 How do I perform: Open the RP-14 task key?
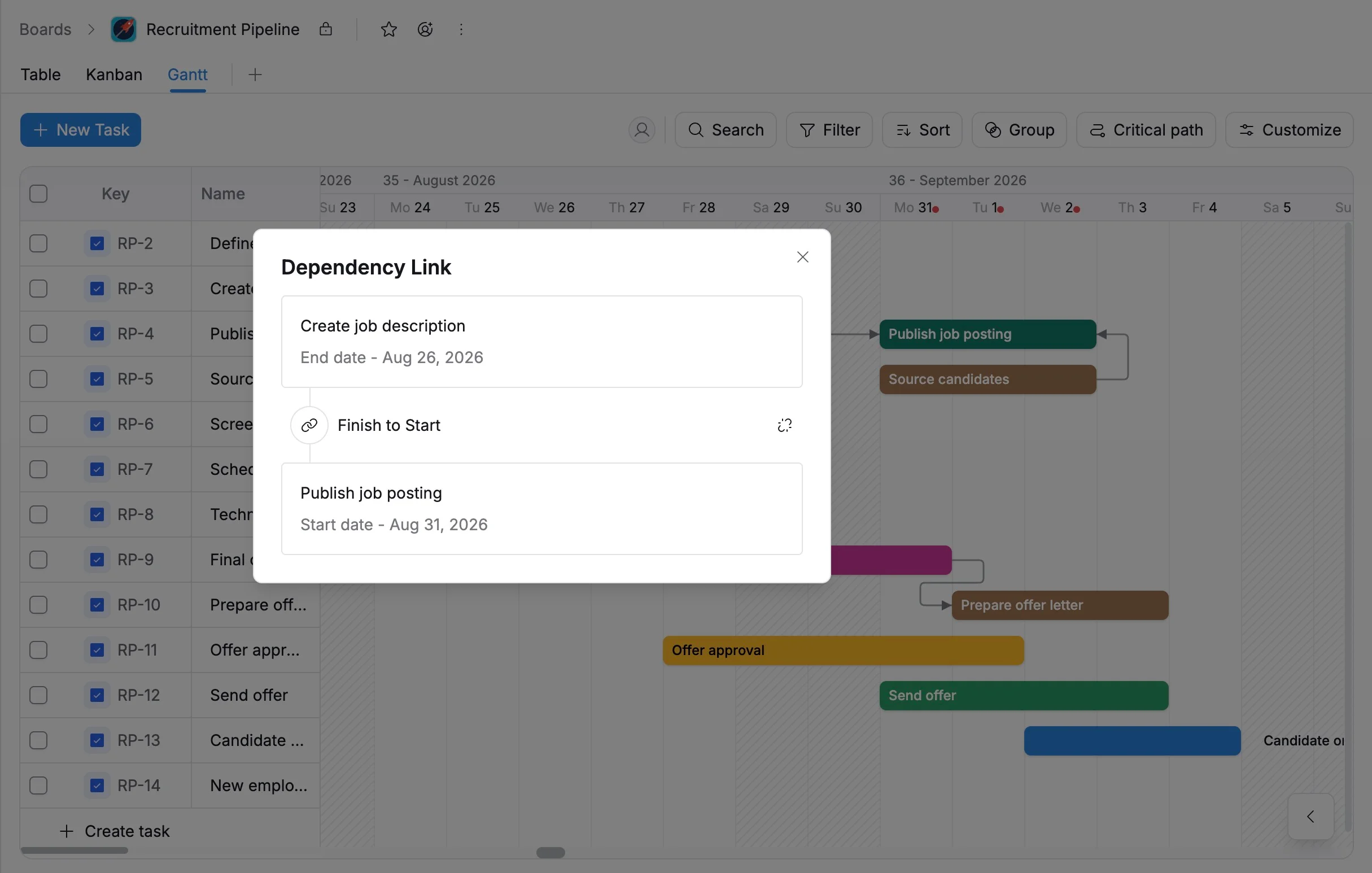point(138,785)
